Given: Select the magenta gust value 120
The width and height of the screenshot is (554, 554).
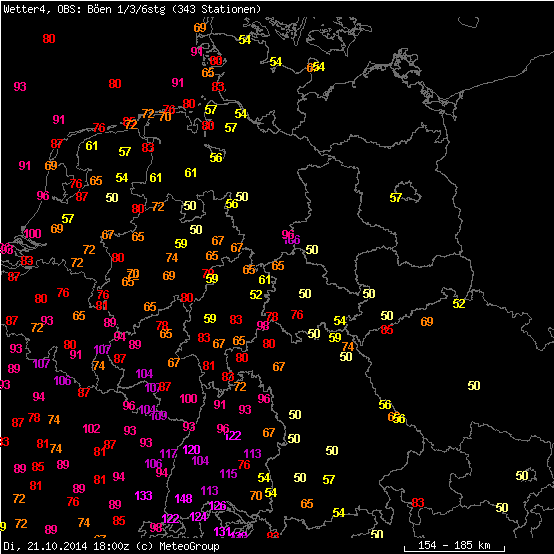Looking at the screenshot, I should point(191,449).
